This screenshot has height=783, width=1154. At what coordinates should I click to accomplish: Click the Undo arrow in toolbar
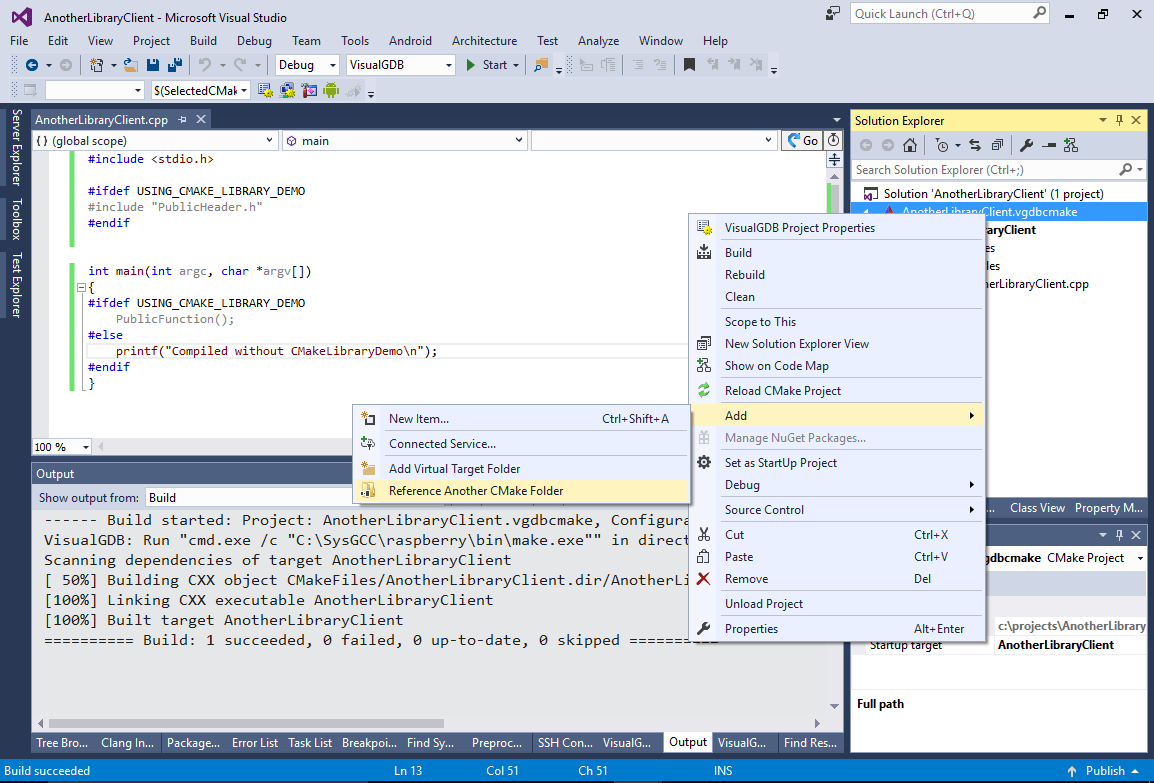point(205,65)
